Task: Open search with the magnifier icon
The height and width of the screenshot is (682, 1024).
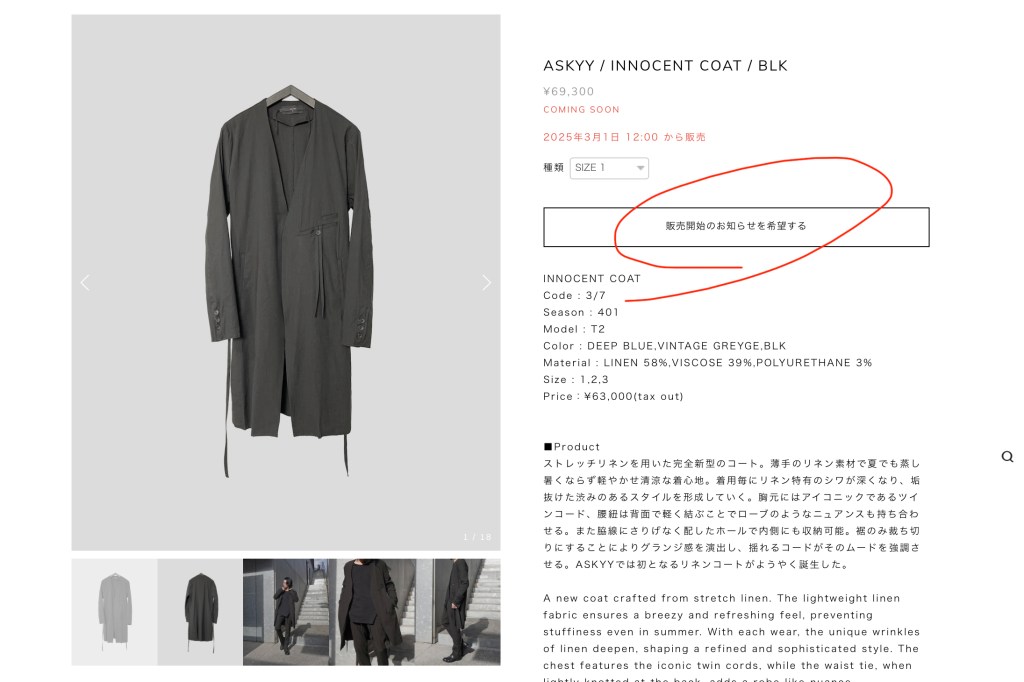Action: click(1007, 457)
